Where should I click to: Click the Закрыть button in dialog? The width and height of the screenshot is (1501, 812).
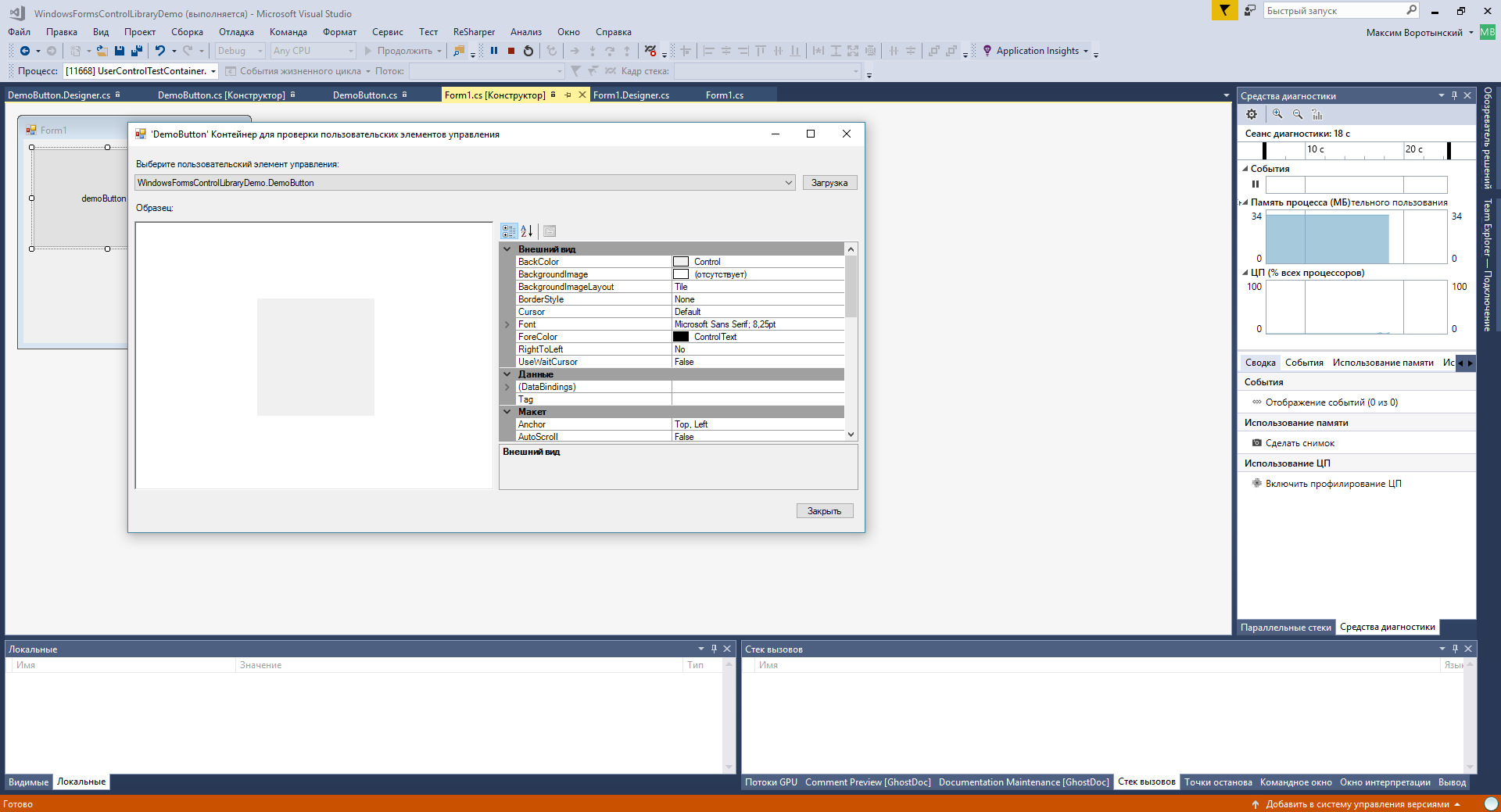[x=825, y=511]
